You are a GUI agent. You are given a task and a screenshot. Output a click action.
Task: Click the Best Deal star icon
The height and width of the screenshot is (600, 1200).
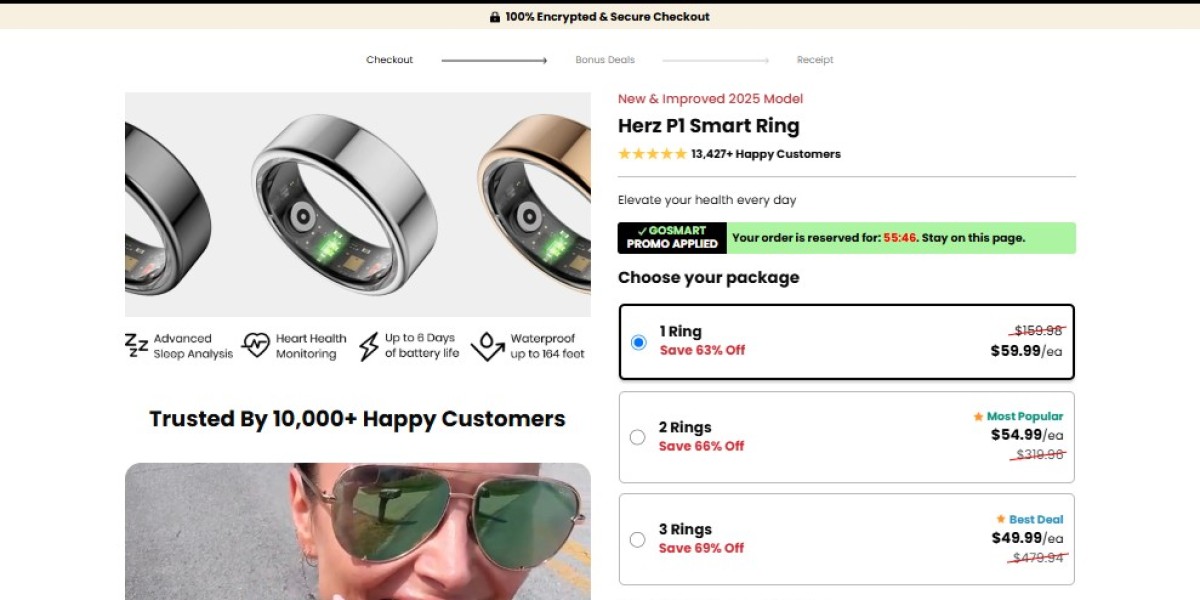pyautogui.click(x=999, y=519)
